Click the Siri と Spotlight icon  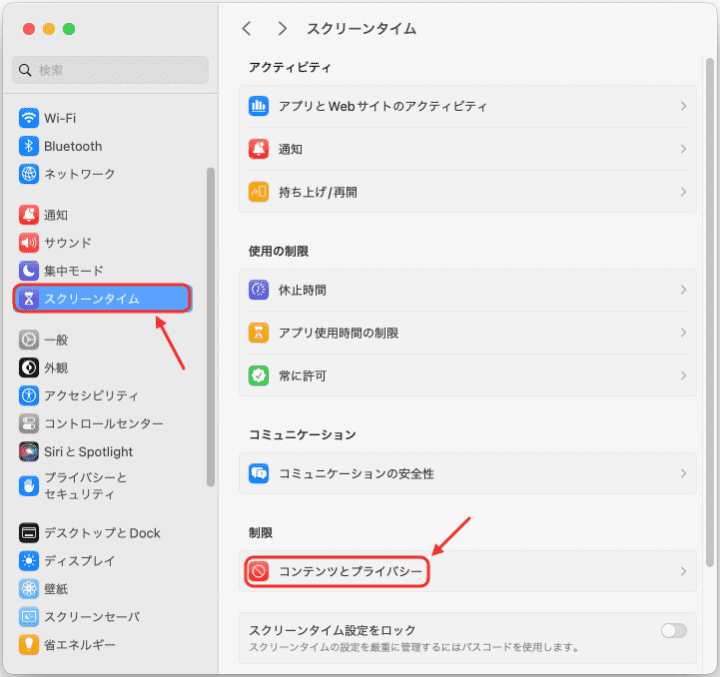[x=28, y=451]
